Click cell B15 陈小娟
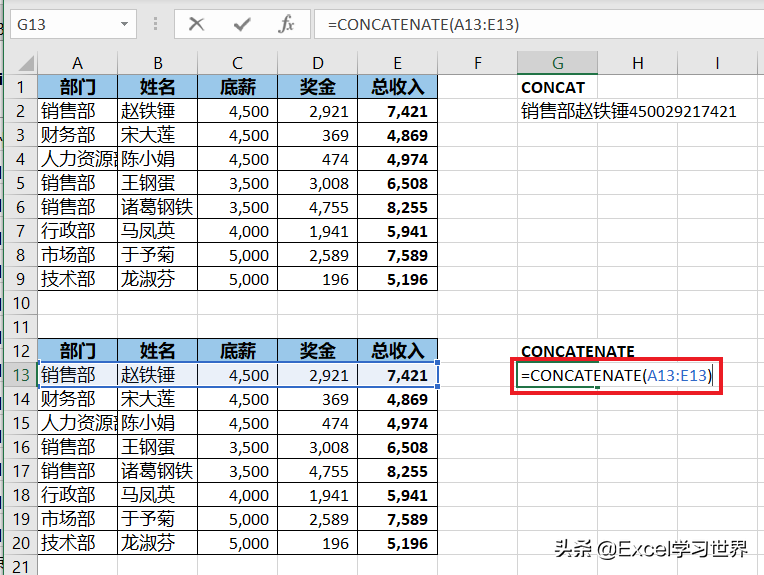Screen dimensions: 764x575 pos(157,423)
